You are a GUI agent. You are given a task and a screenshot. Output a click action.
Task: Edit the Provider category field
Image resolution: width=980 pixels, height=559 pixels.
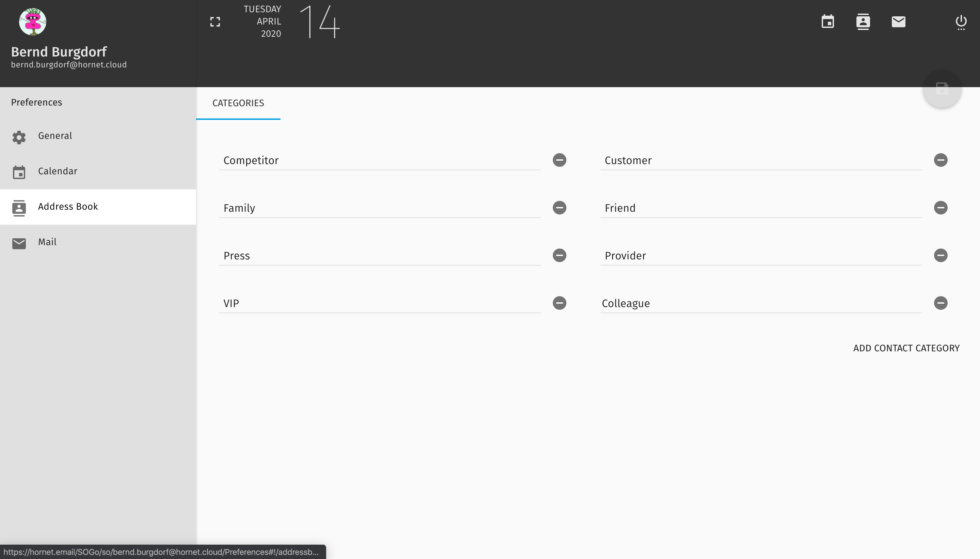(x=761, y=255)
